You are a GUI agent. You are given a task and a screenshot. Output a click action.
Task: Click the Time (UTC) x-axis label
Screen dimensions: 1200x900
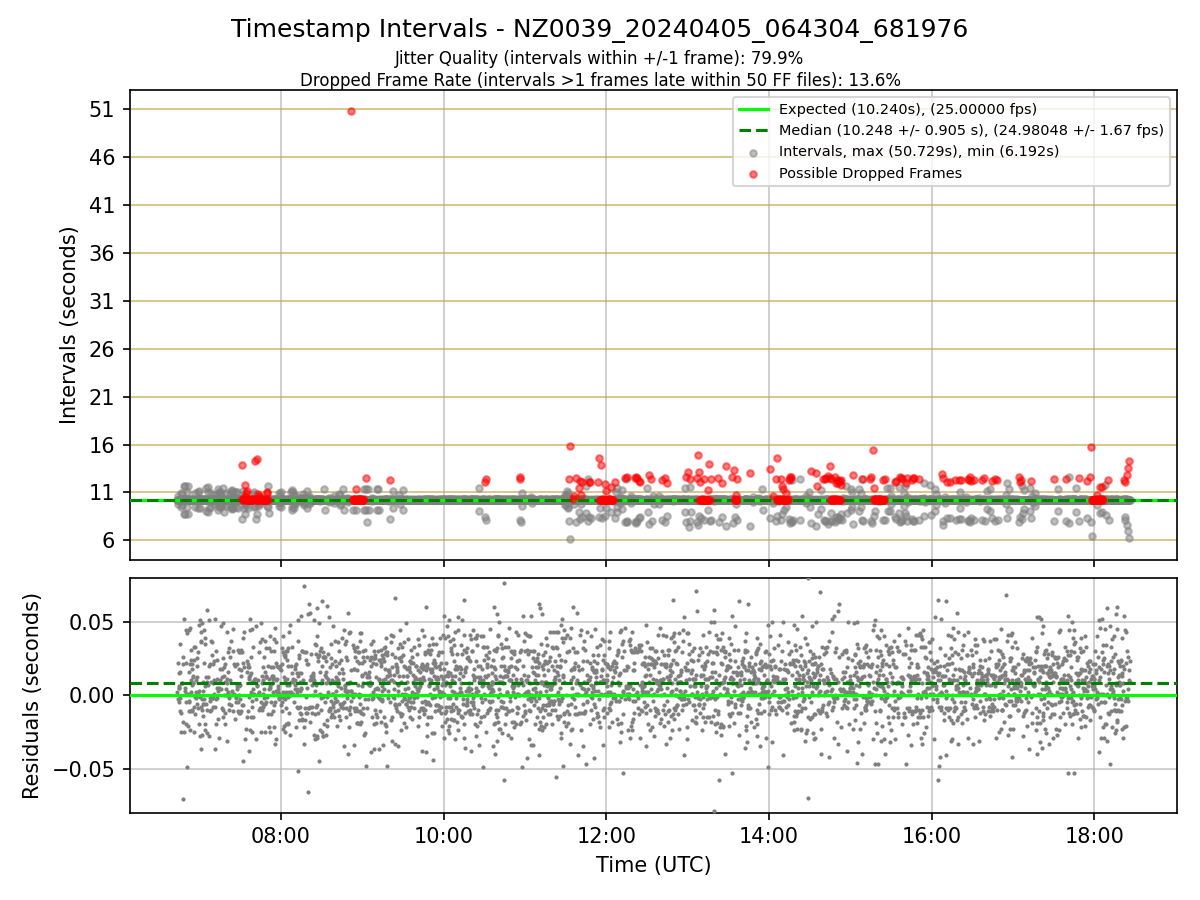click(x=653, y=865)
